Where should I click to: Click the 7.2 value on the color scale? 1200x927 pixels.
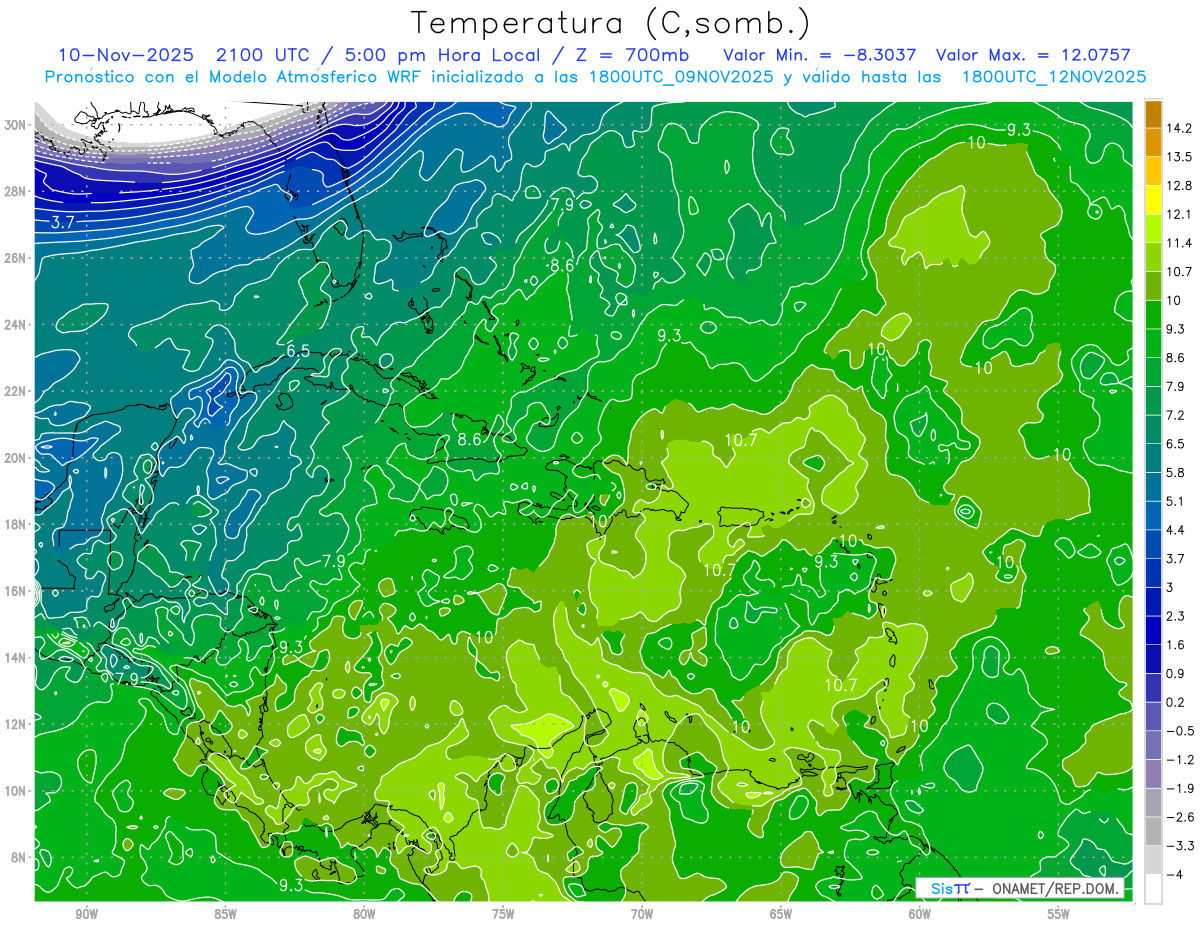1176,415
